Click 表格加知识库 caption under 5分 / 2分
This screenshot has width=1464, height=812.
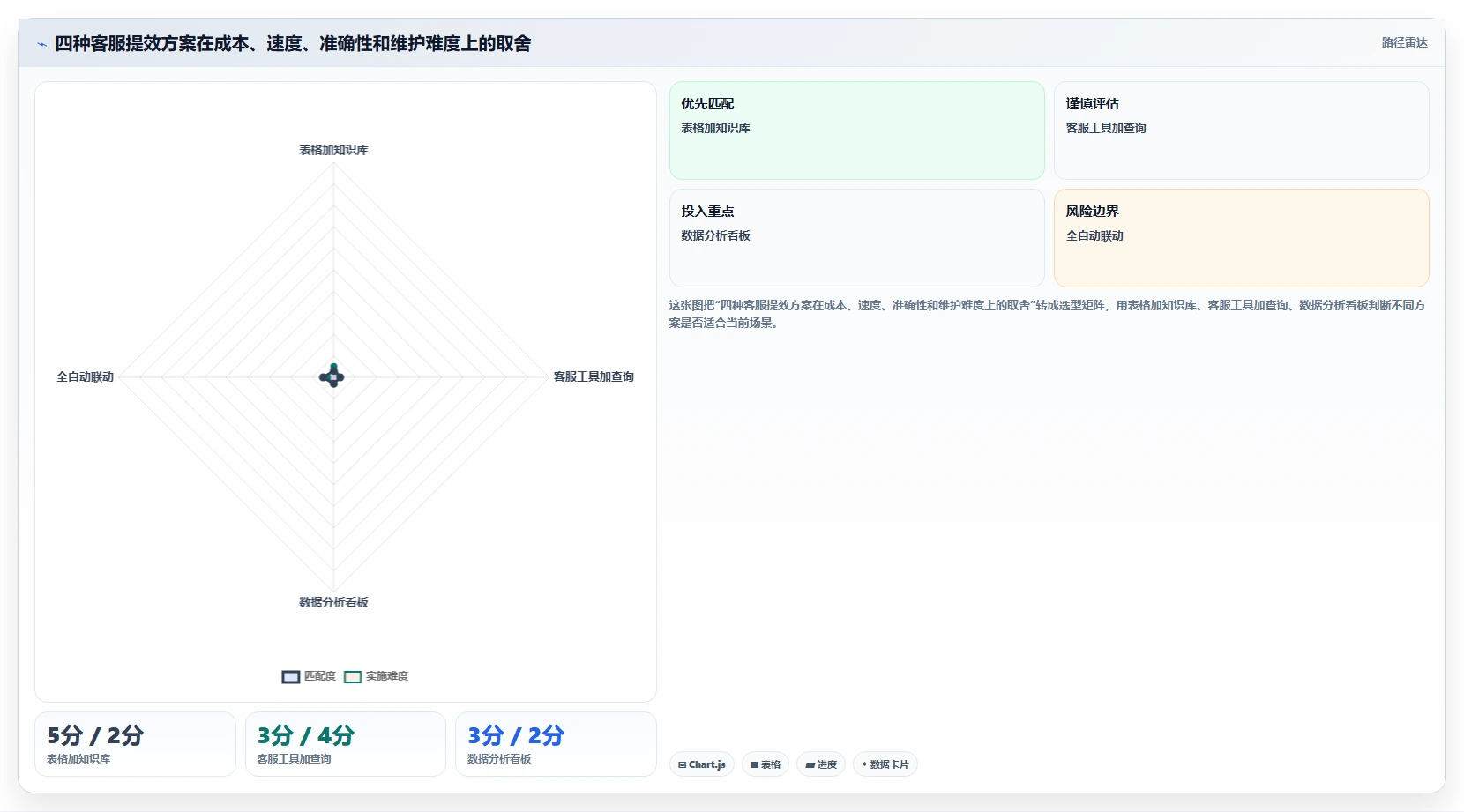(x=78, y=759)
